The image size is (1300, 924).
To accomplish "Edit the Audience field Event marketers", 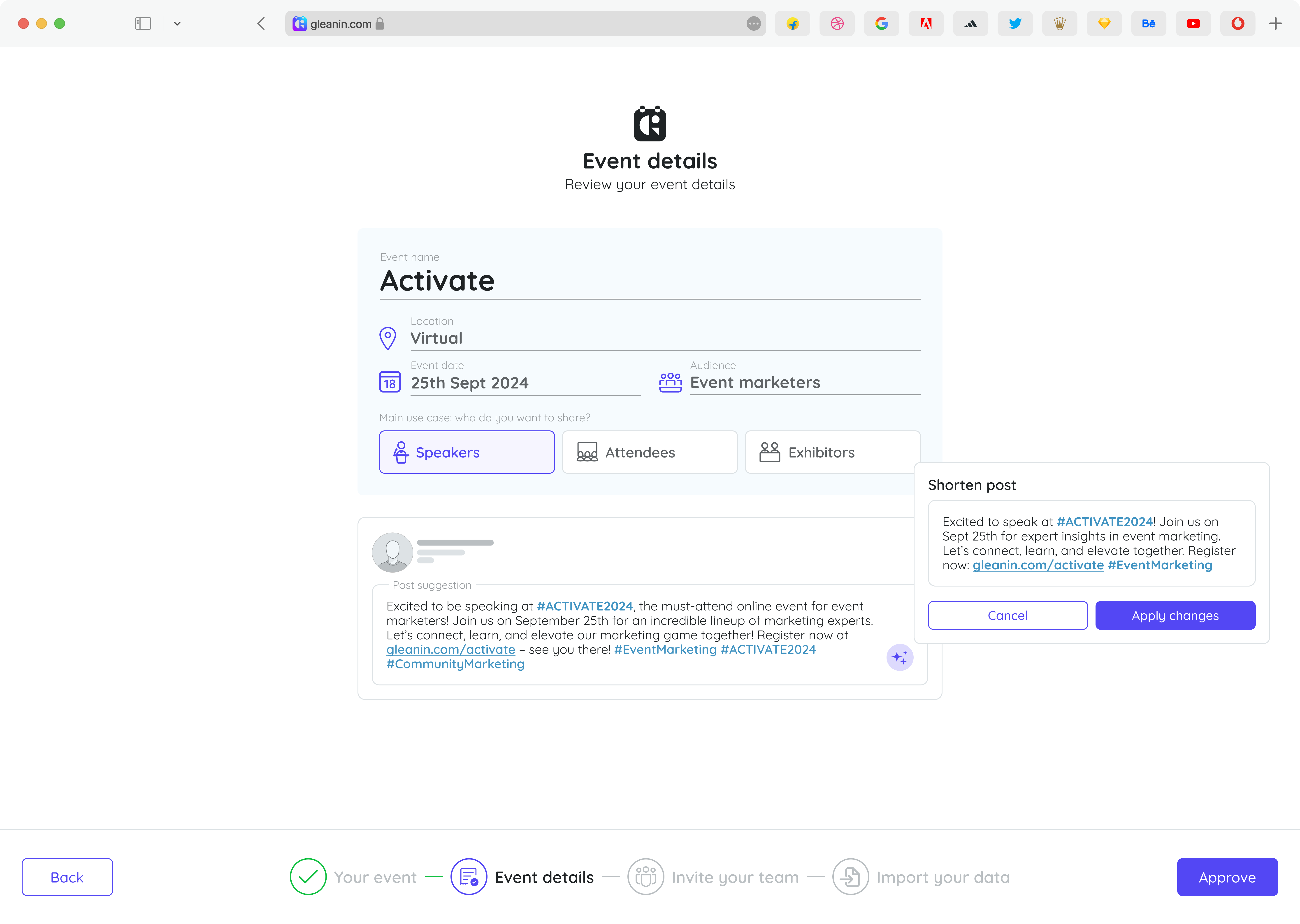I will [x=805, y=383].
